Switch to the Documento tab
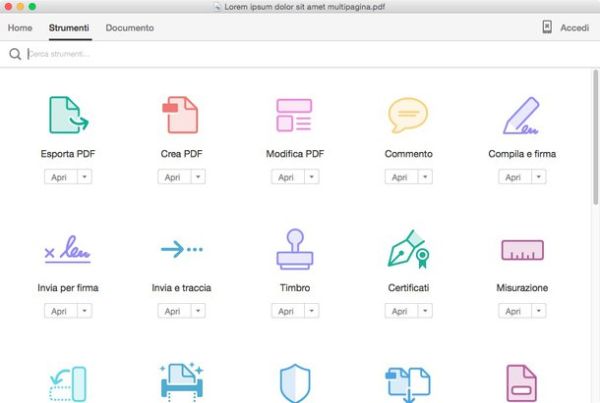The image size is (600, 403). point(130,28)
